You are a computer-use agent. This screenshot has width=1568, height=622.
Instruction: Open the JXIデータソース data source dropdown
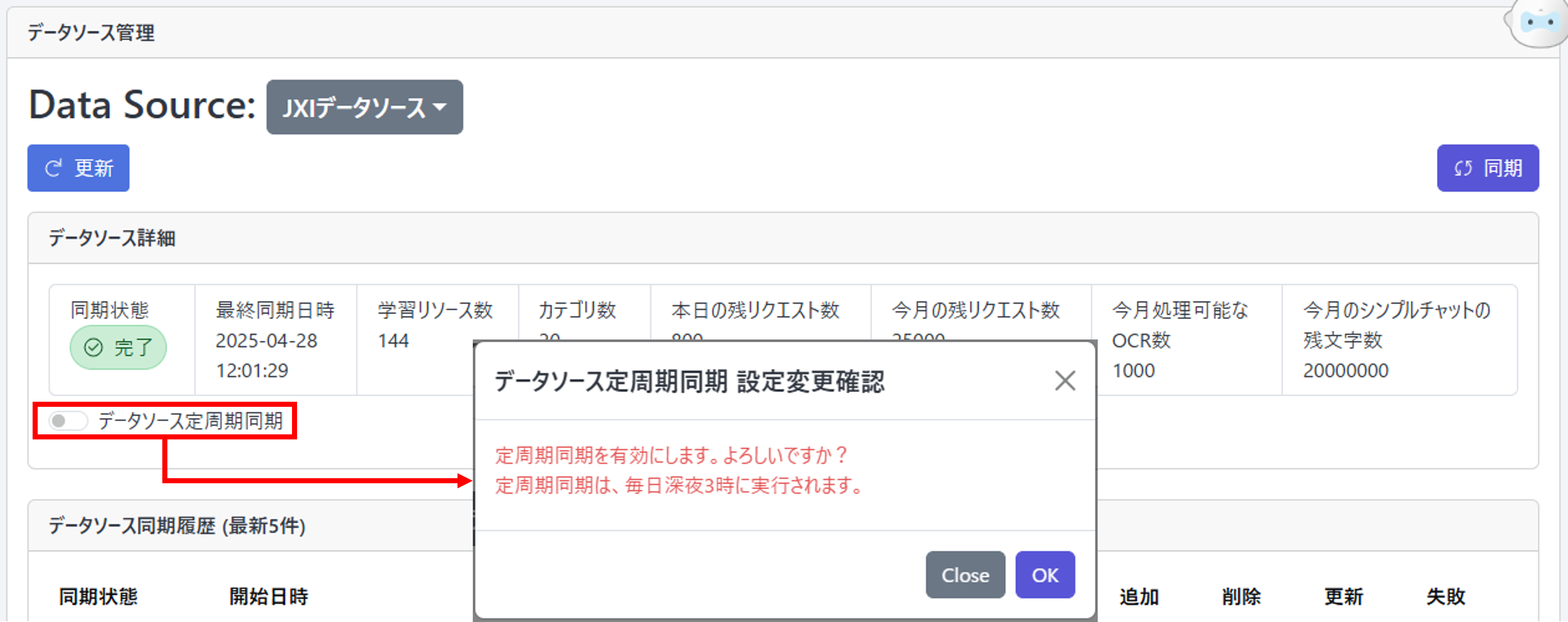364,107
